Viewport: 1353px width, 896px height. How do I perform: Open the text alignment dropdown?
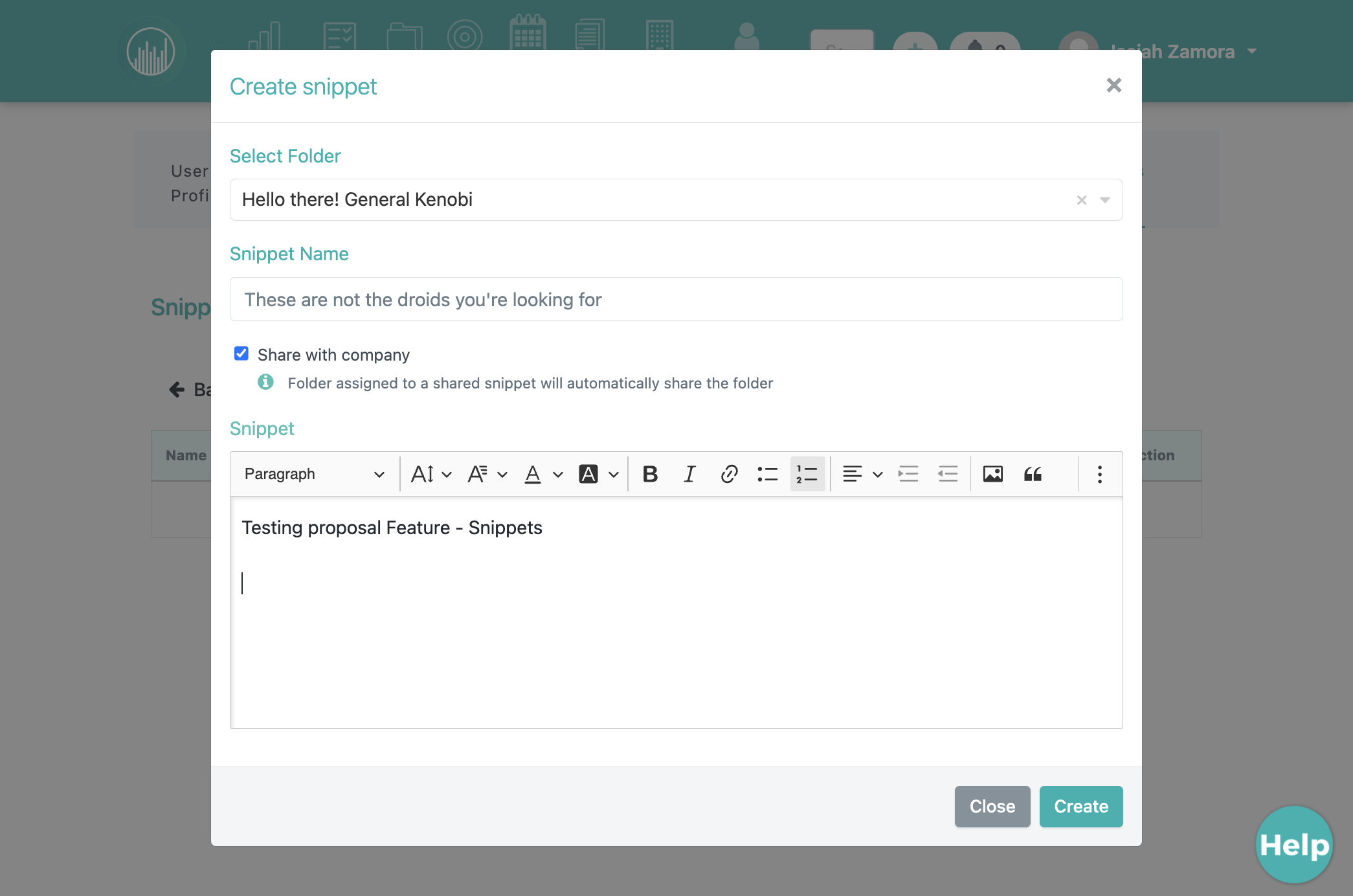pos(862,474)
